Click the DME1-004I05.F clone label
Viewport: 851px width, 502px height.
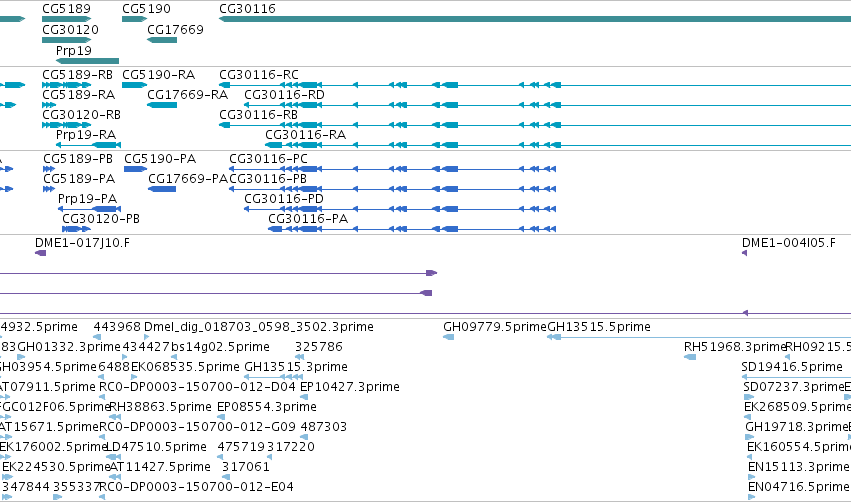(789, 243)
